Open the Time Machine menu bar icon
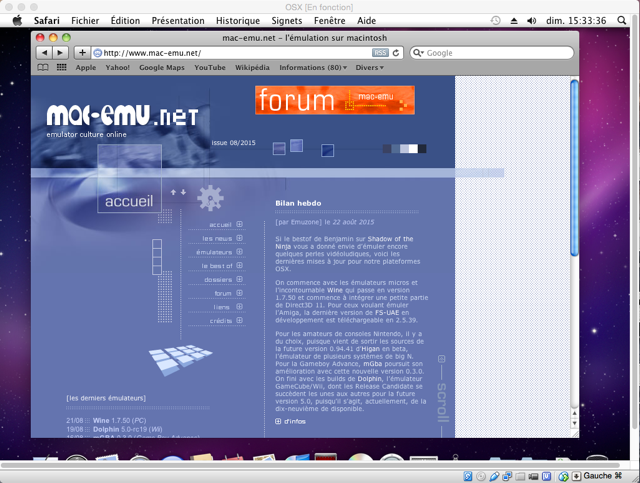 tap(496, 20)
